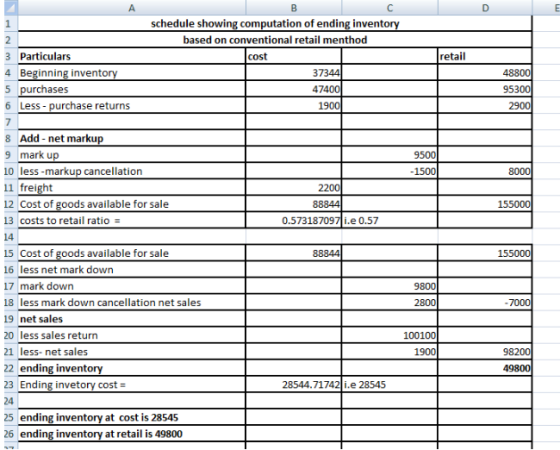560x450 pixels.
Task: Select 88844 in row 12
Action: pyautogui.click(x=294, y=204)
